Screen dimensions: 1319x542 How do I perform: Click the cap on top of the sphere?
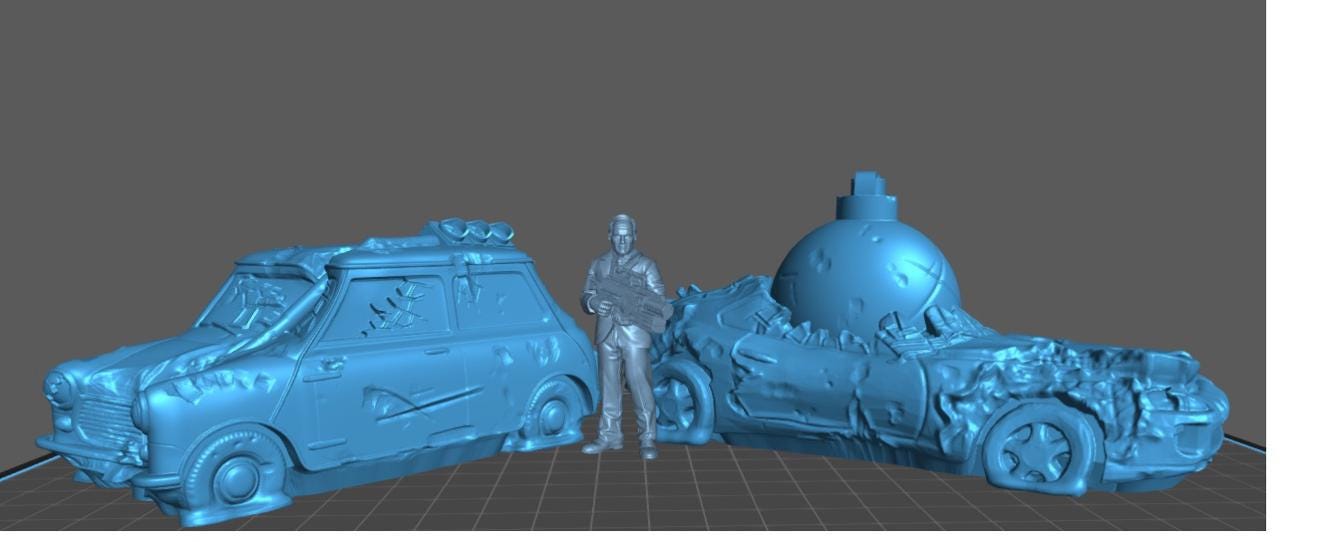pos(864,187)
